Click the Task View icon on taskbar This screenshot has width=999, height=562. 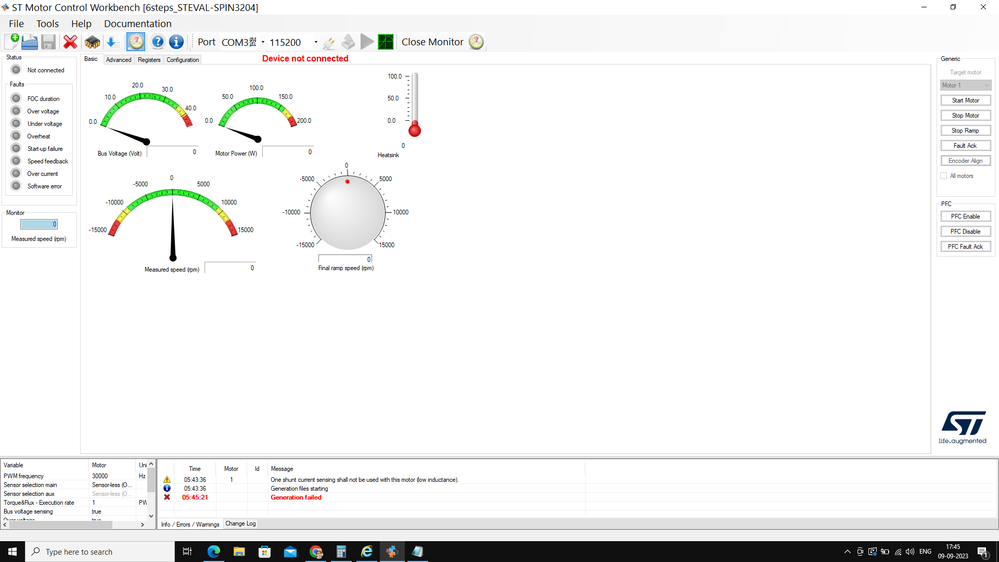tap(187, 552)
